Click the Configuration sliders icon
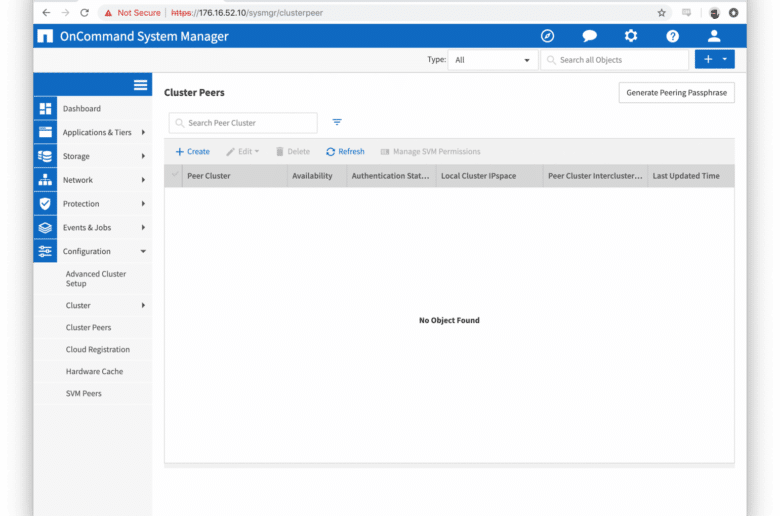 pyautogui.click(x=45, y=251)
